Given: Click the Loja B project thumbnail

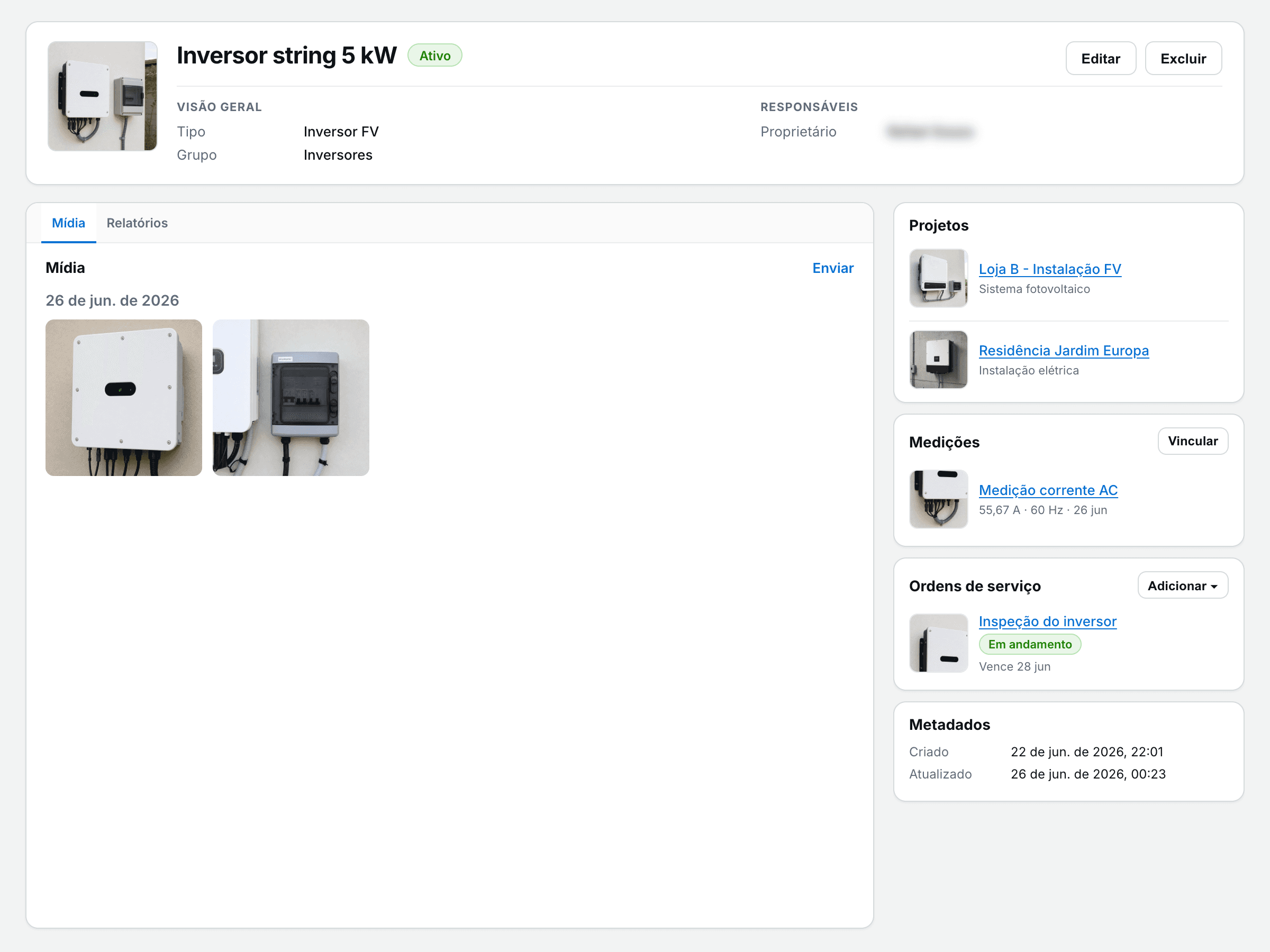Looking at the screenshot, I should click(x=938, y=278).
